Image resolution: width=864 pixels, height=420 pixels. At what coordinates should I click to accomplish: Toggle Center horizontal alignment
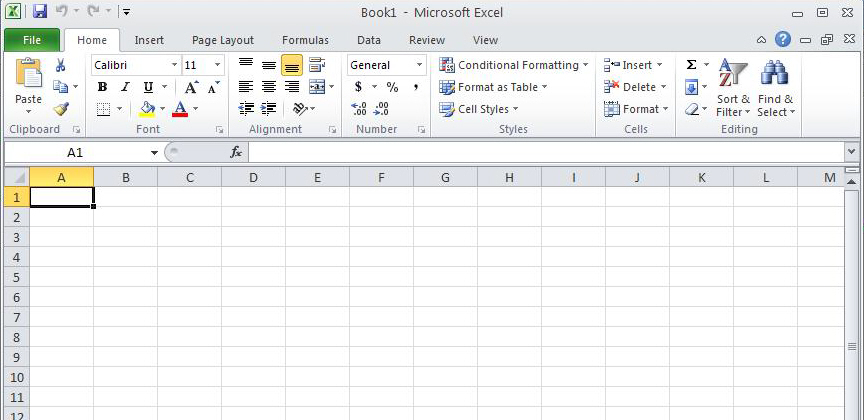point(269,87)
